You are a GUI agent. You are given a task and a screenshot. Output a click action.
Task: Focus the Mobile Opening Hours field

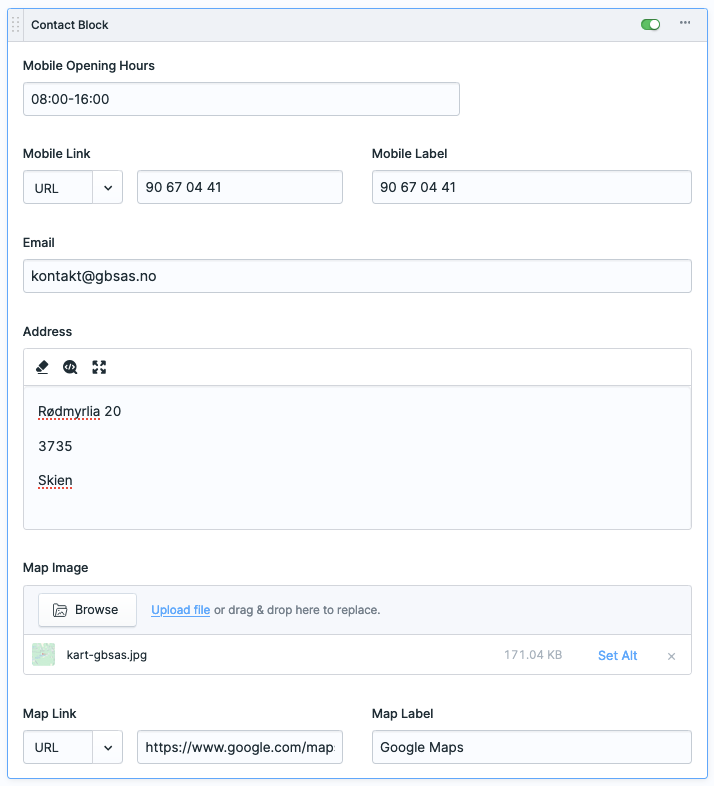[x=241, y=99]
